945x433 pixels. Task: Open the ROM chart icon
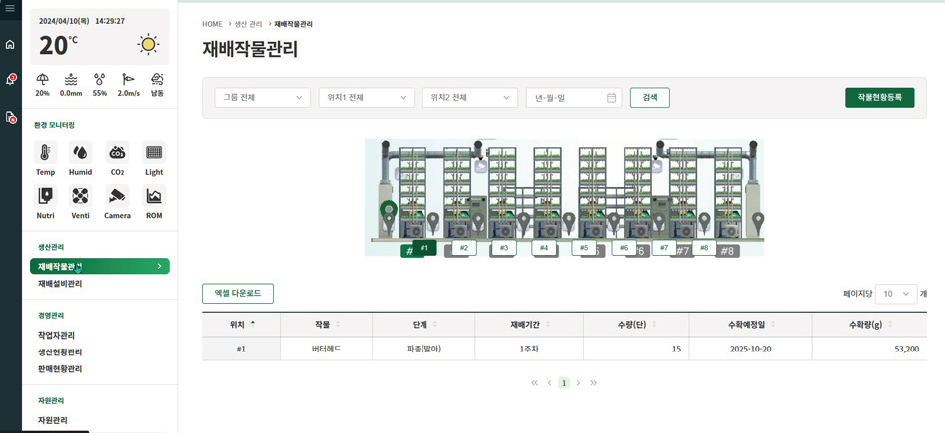(154, 196)
